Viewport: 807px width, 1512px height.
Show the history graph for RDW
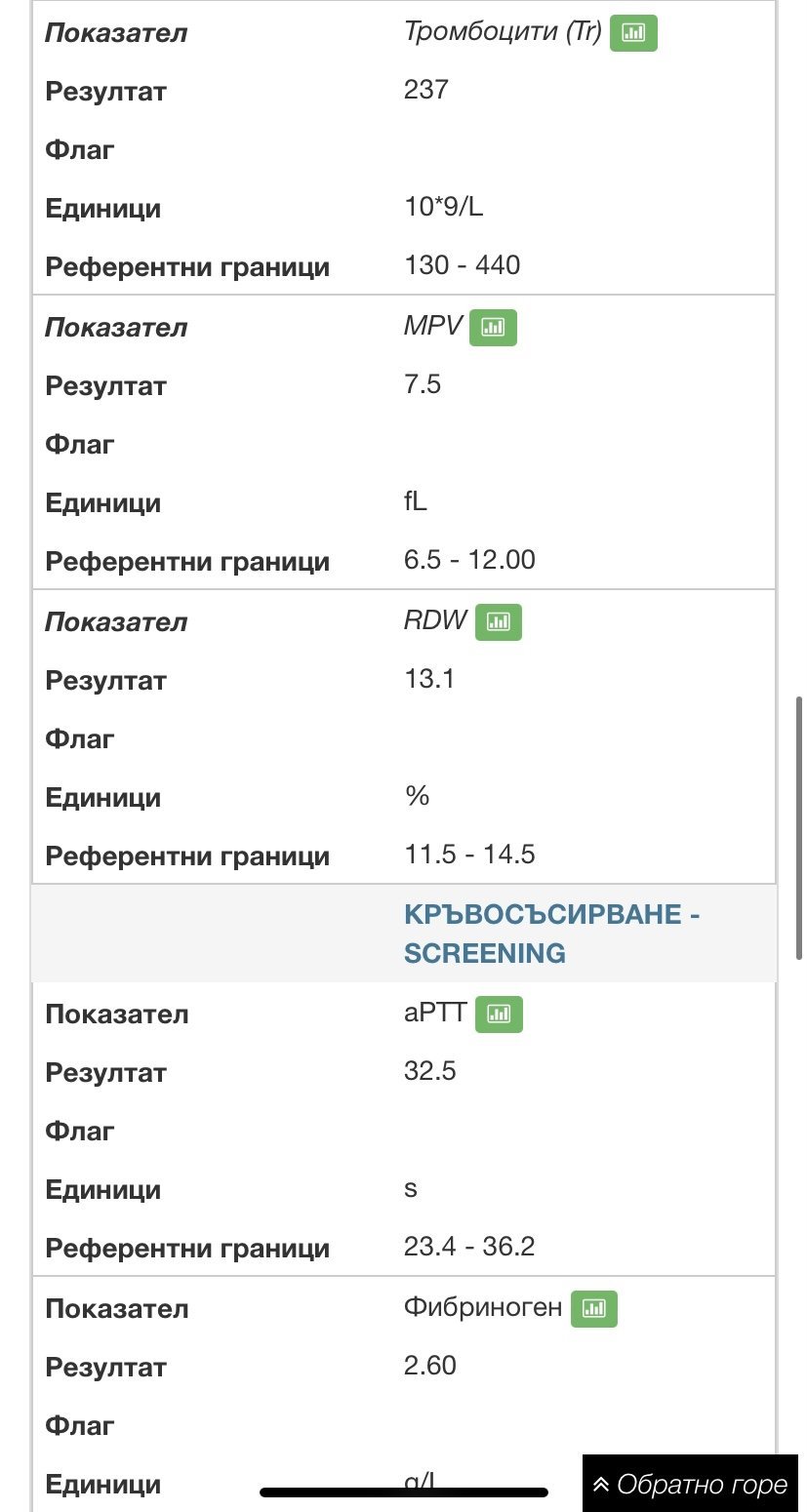(x=499, y=622)
